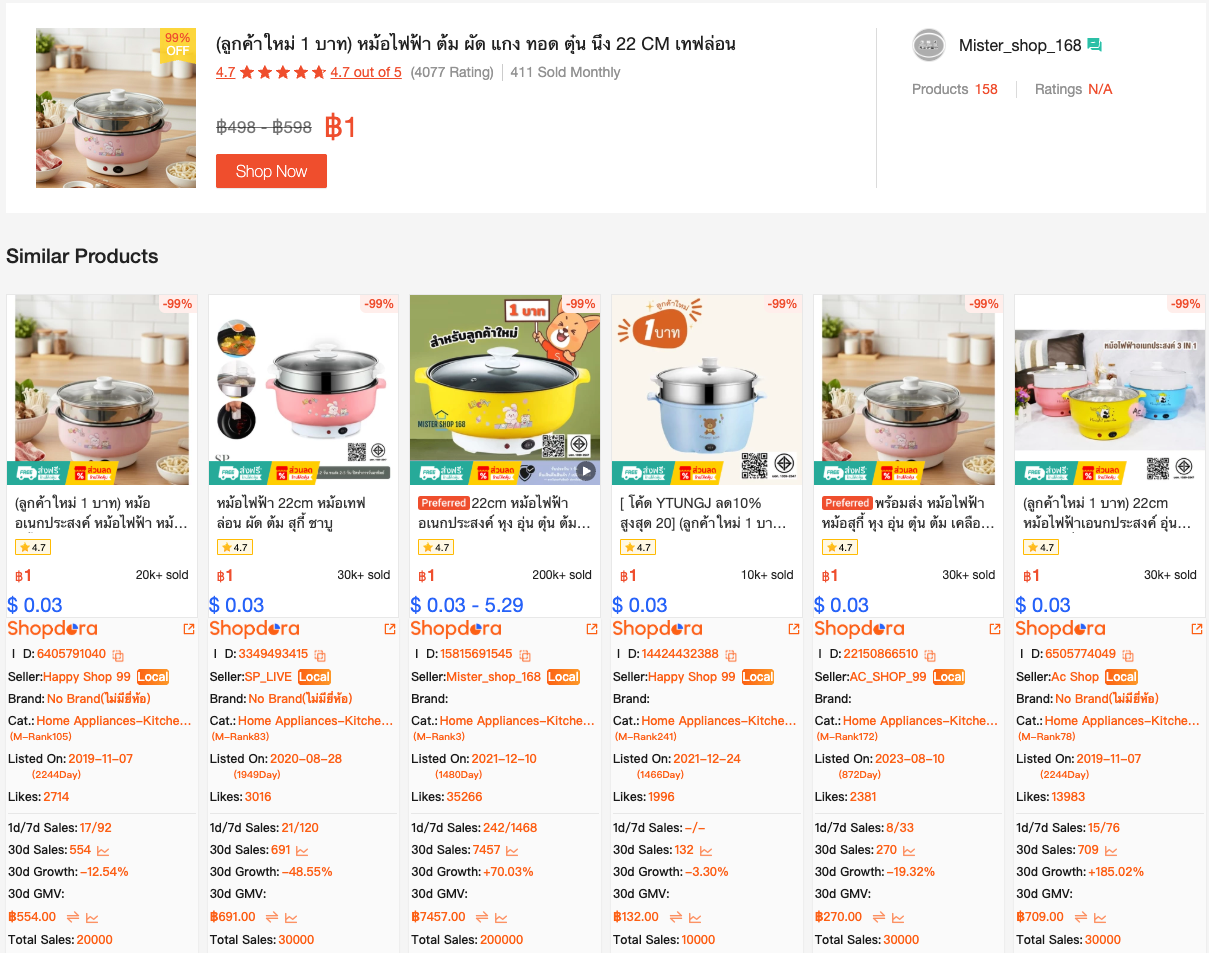Open Shopdora external link icon for SP_LIVE product
Image resolution: width=1209 pixels, height=953 pixels.
point(390,629)
